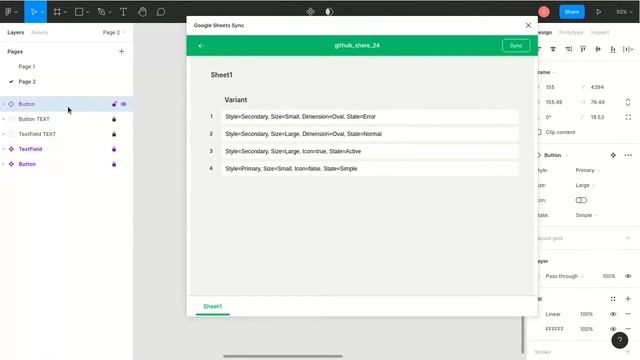Hide the FFFFFF fill
Image resolution: width=640 pixels, height=360 pixels.
[x=613, y=329]
